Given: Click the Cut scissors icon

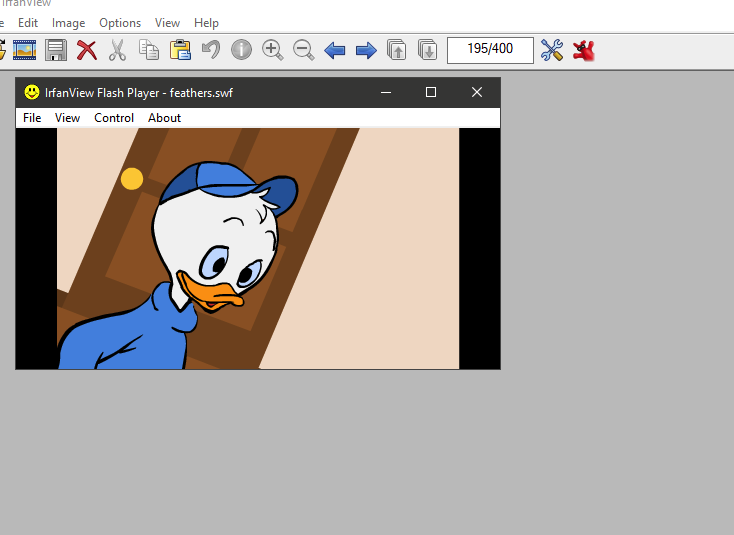Looking at the screenshot, I should tap(118, 50).
